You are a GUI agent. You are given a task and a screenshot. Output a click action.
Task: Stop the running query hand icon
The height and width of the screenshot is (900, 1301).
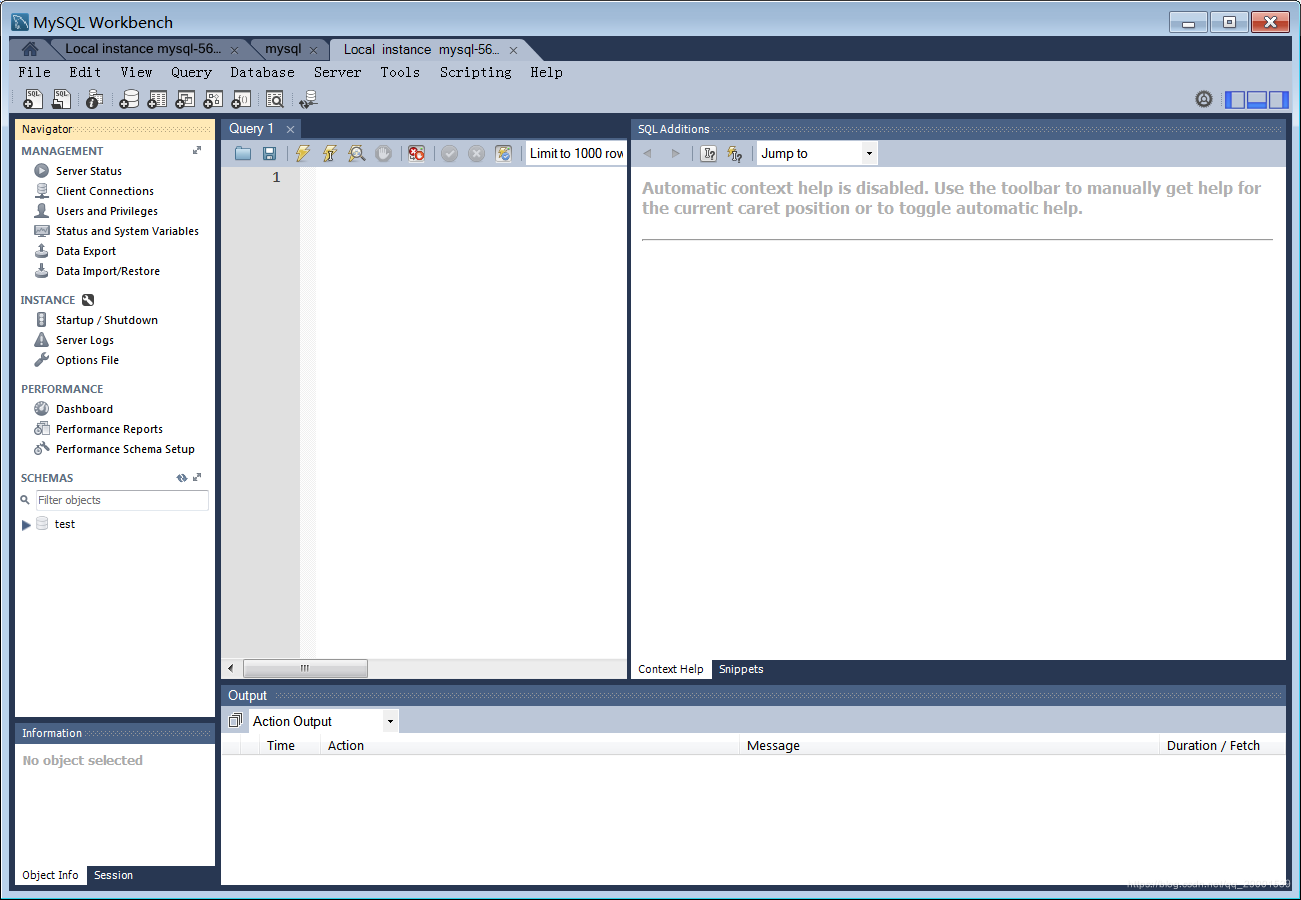383,153
